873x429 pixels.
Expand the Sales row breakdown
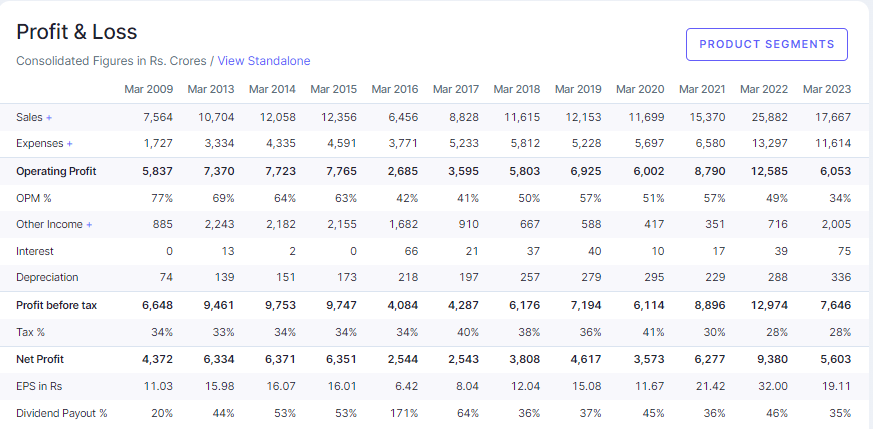34,117
